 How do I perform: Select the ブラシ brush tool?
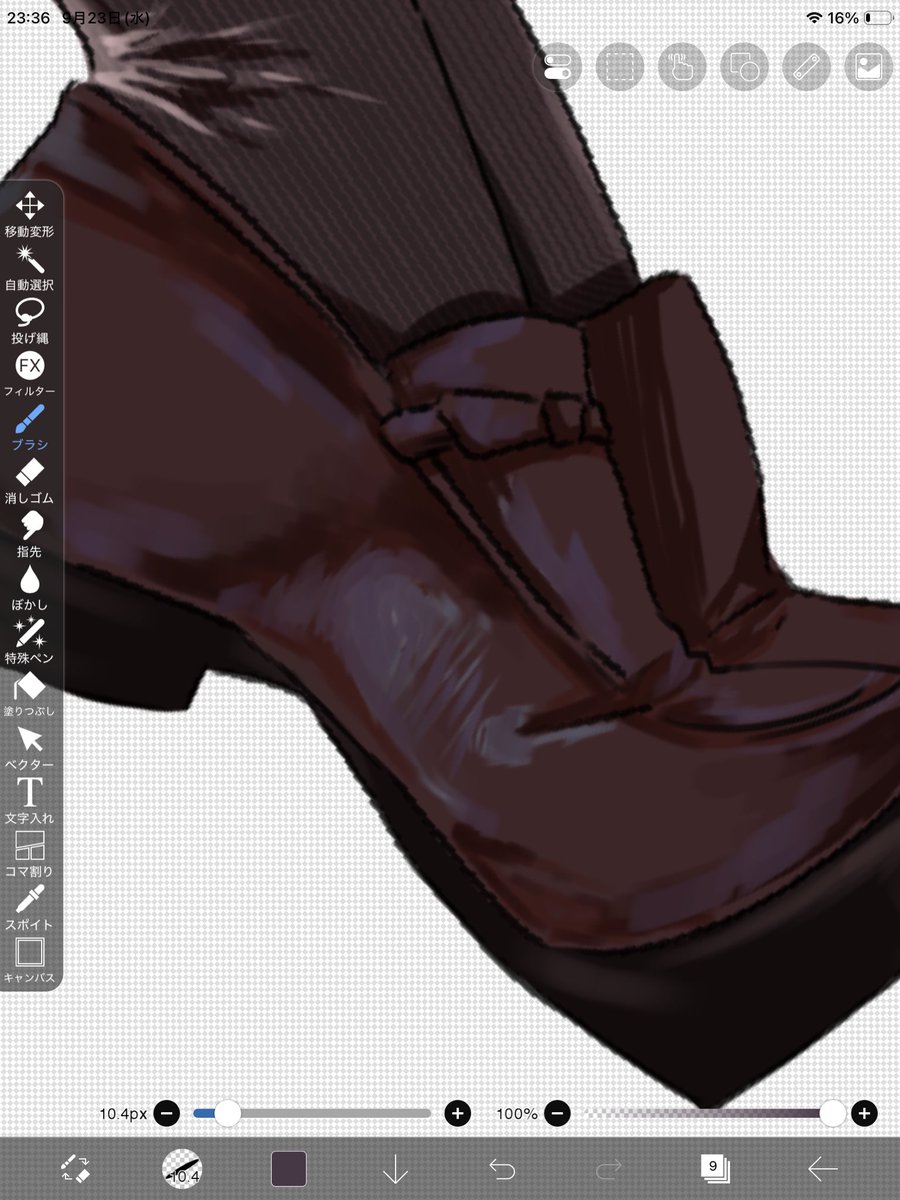[30, 428]
